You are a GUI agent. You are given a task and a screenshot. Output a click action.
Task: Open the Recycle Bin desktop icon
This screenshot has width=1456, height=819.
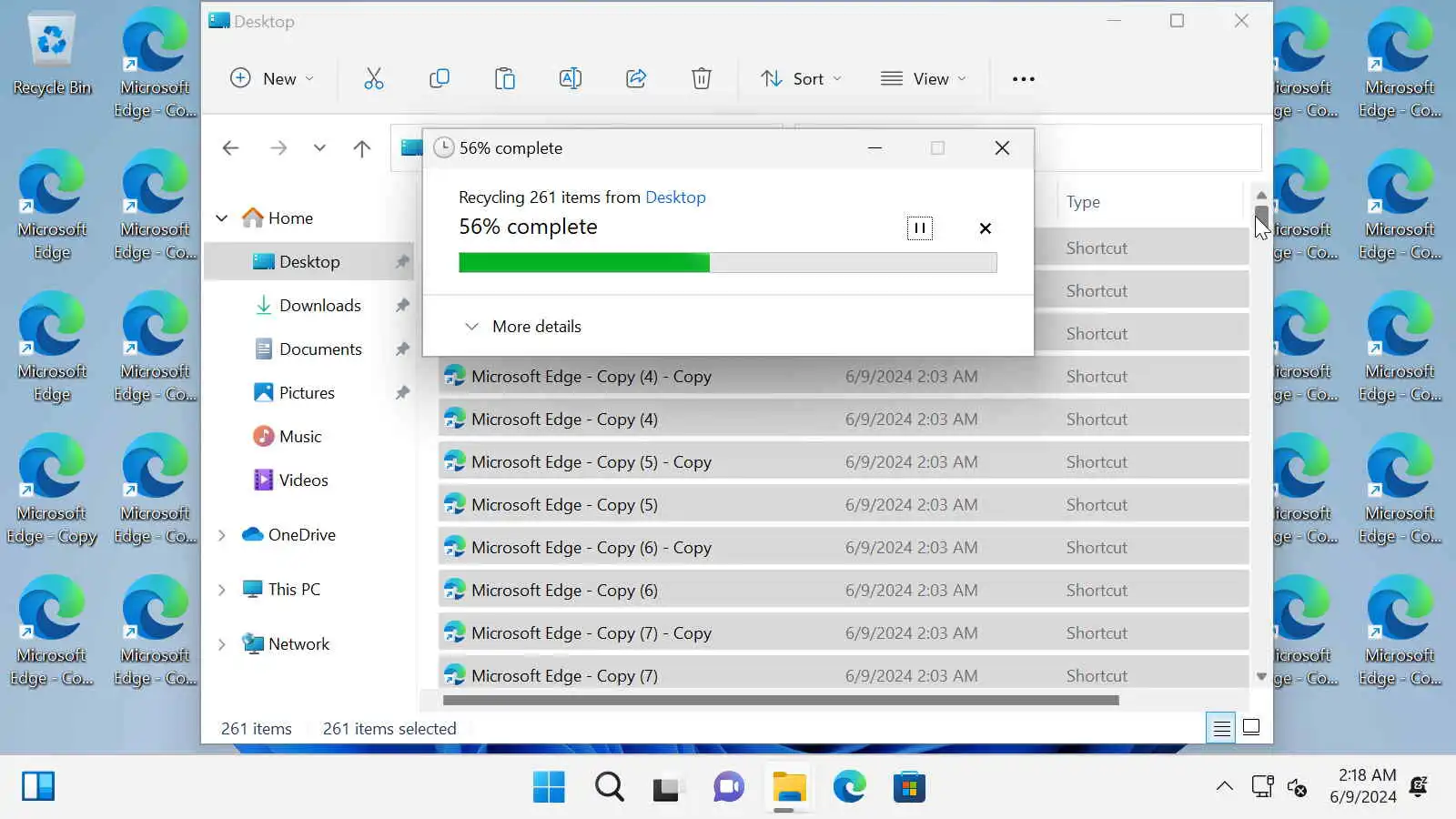(52, 53)
